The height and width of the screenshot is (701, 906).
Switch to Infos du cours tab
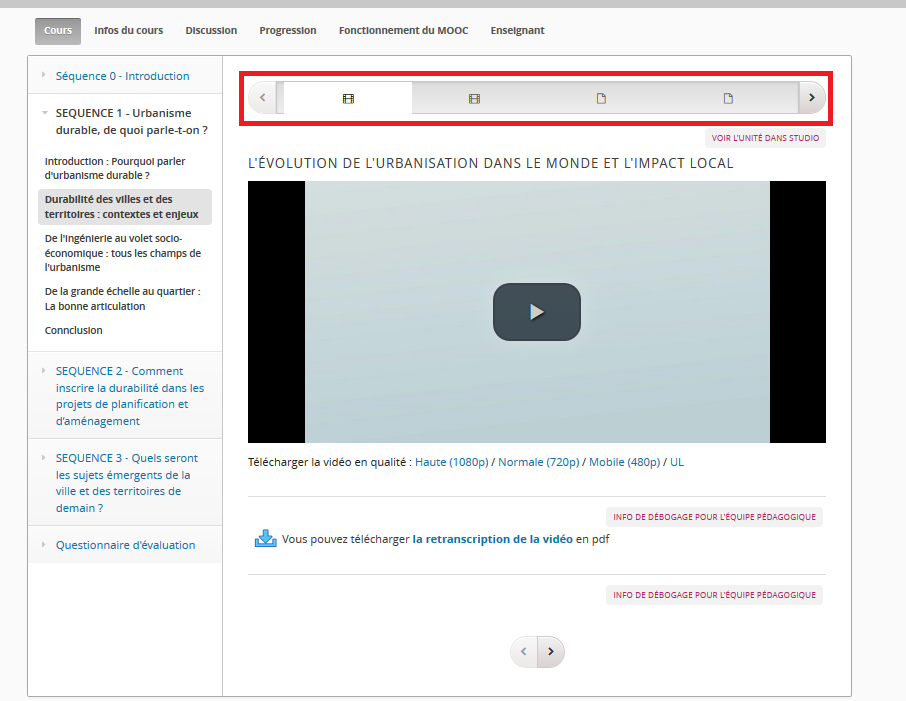pyautogui.click(x=128, y=31)
